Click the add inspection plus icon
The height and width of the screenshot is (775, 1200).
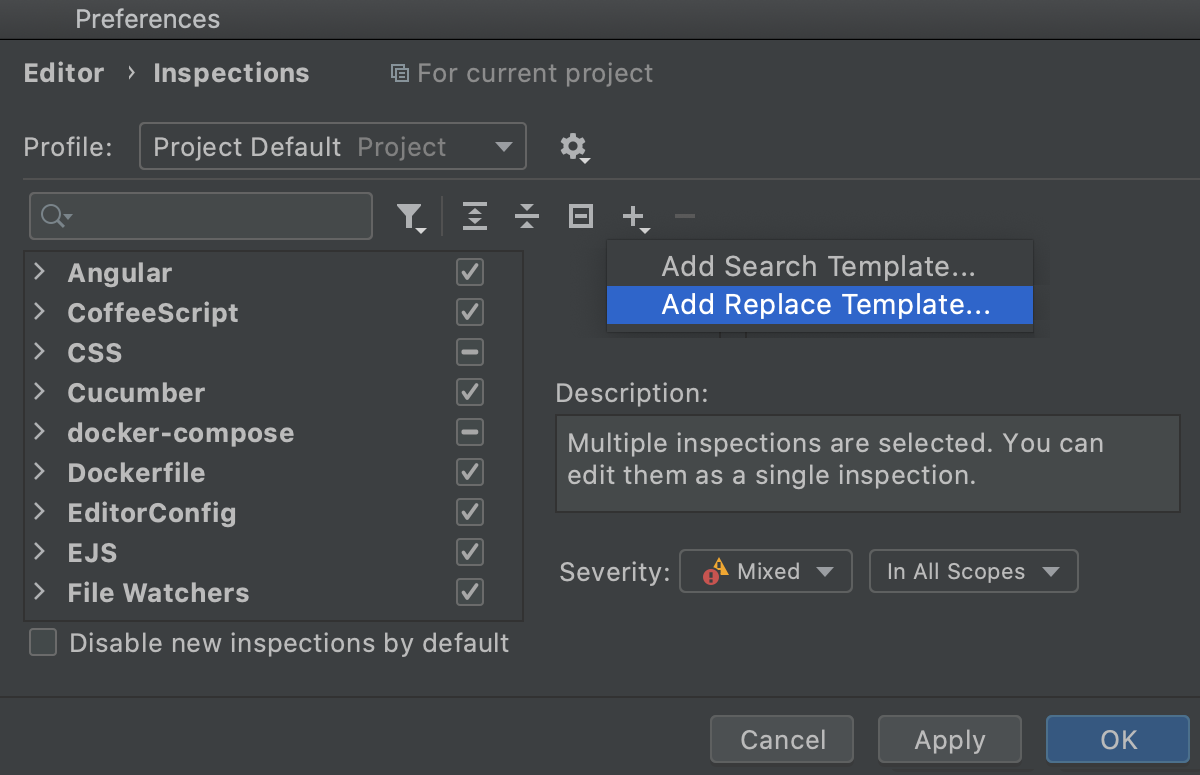tap(634, 216)
